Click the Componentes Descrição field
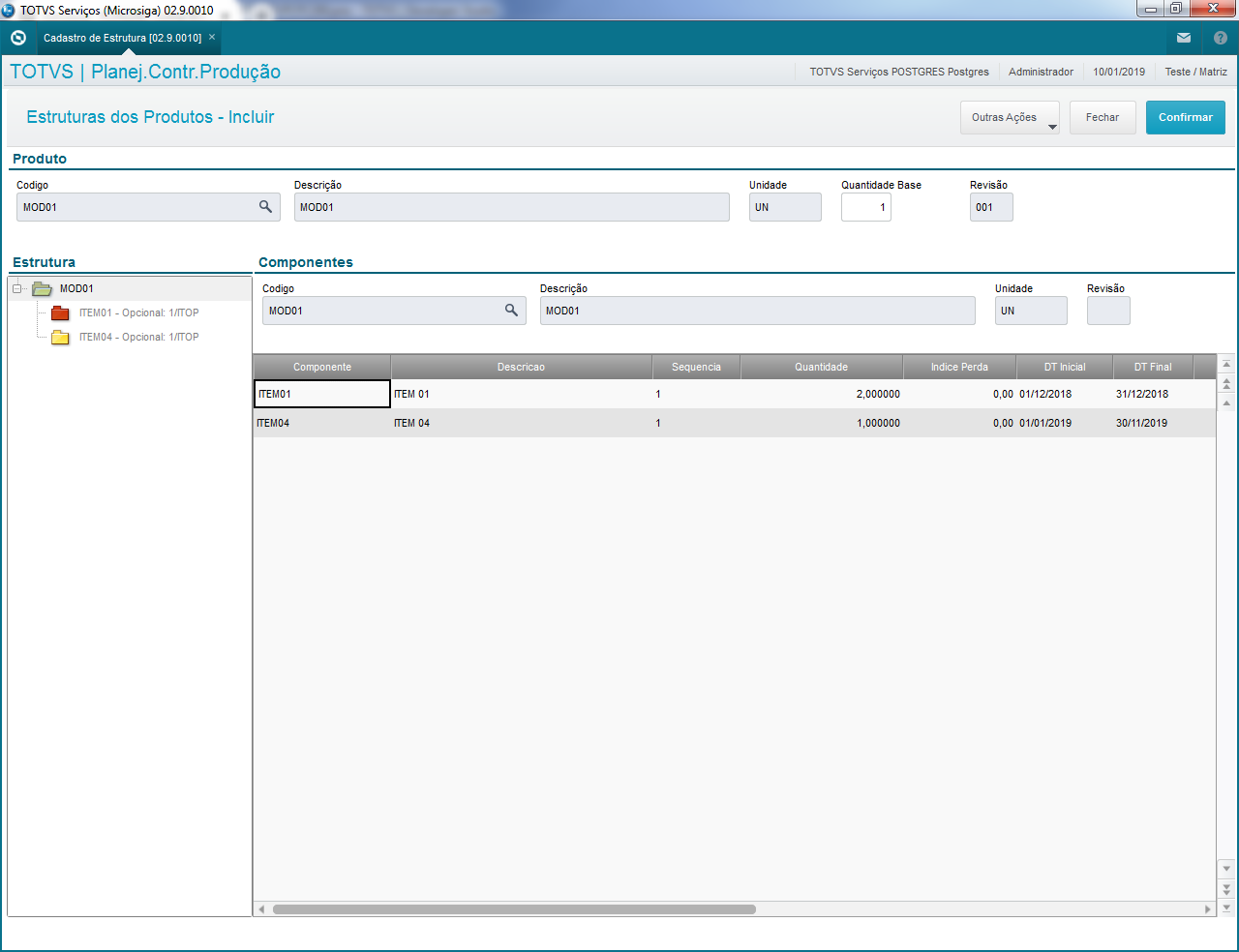The width and height of the screenshot is (1239, 952). [758, 311]
